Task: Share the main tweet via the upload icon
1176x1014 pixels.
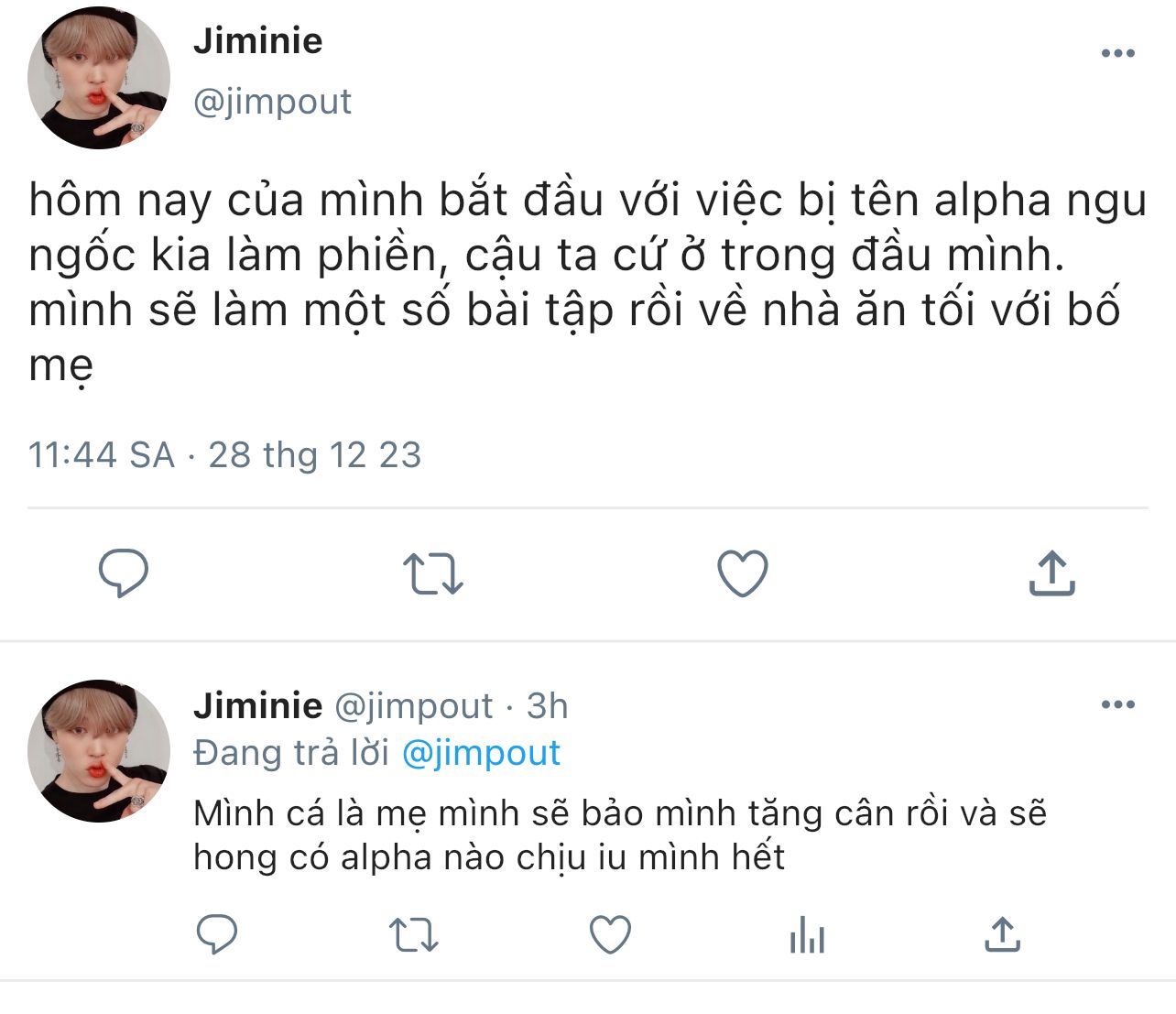Action: (1051, 573)
